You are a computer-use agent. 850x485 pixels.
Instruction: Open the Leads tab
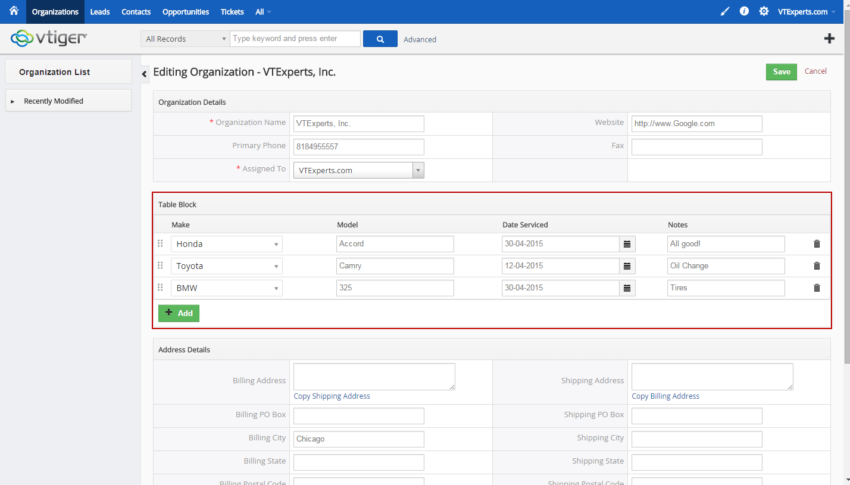[x=100, y=11]
